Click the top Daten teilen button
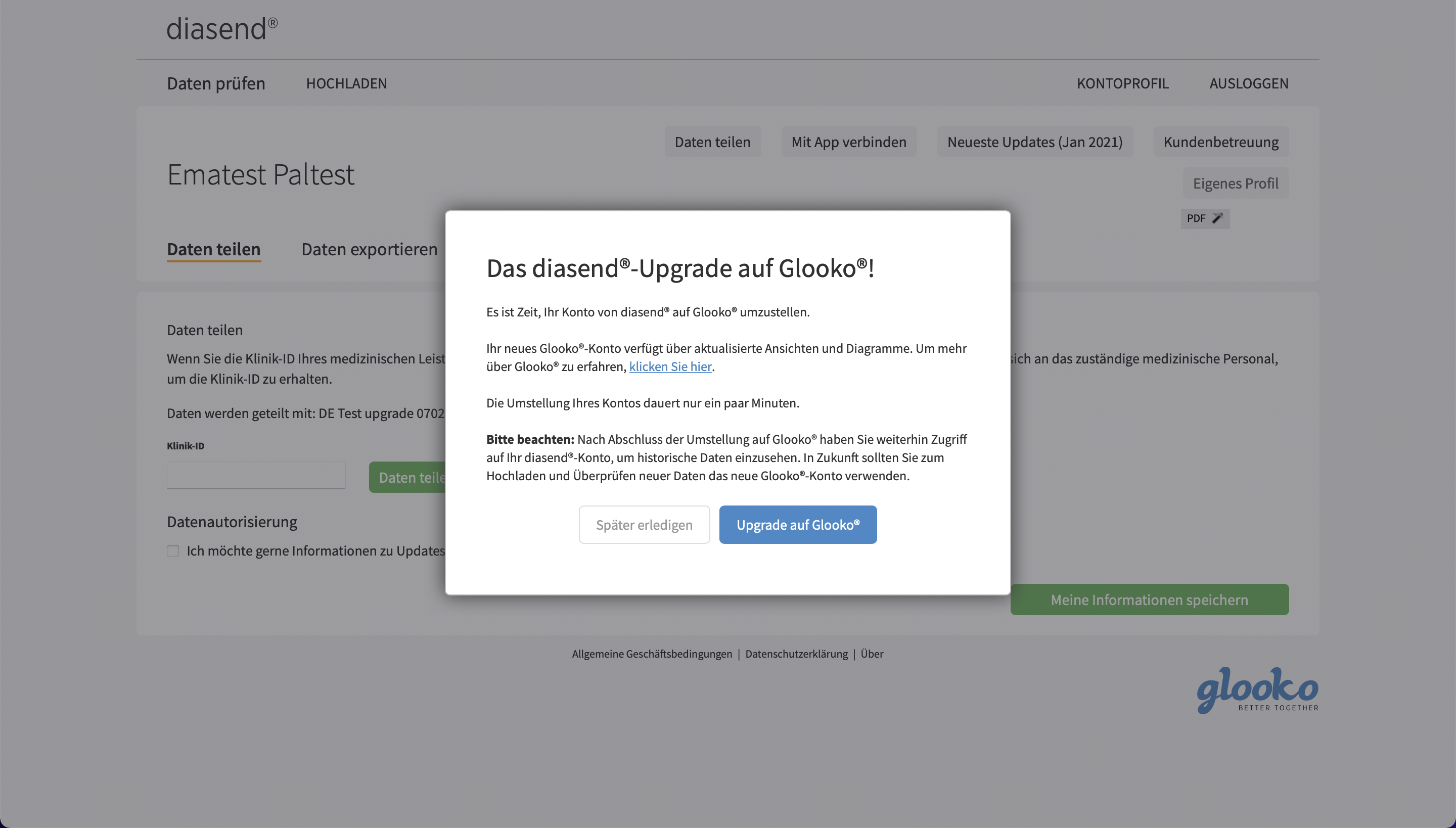 click(x=713, y=142)
